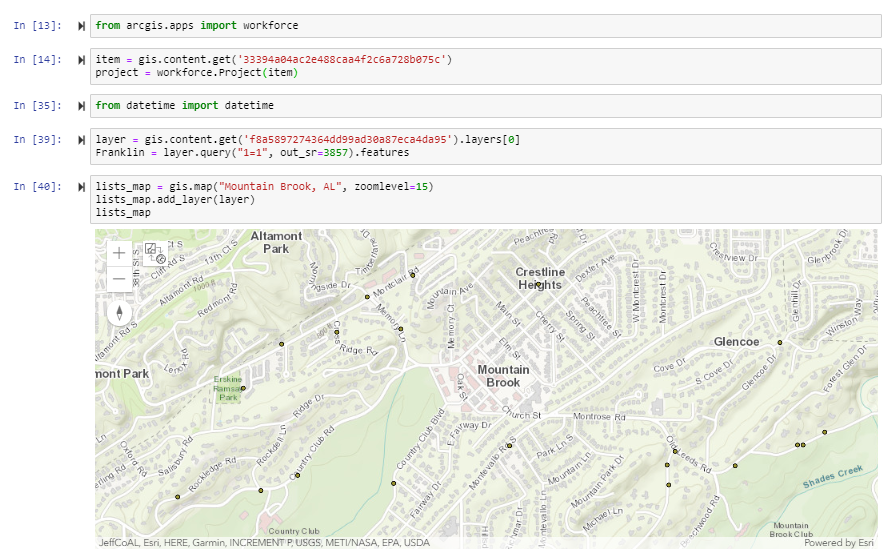Click the Powered by Esri attribution
This screenshot has height=559, width=890.
click(x=839, y=543)
